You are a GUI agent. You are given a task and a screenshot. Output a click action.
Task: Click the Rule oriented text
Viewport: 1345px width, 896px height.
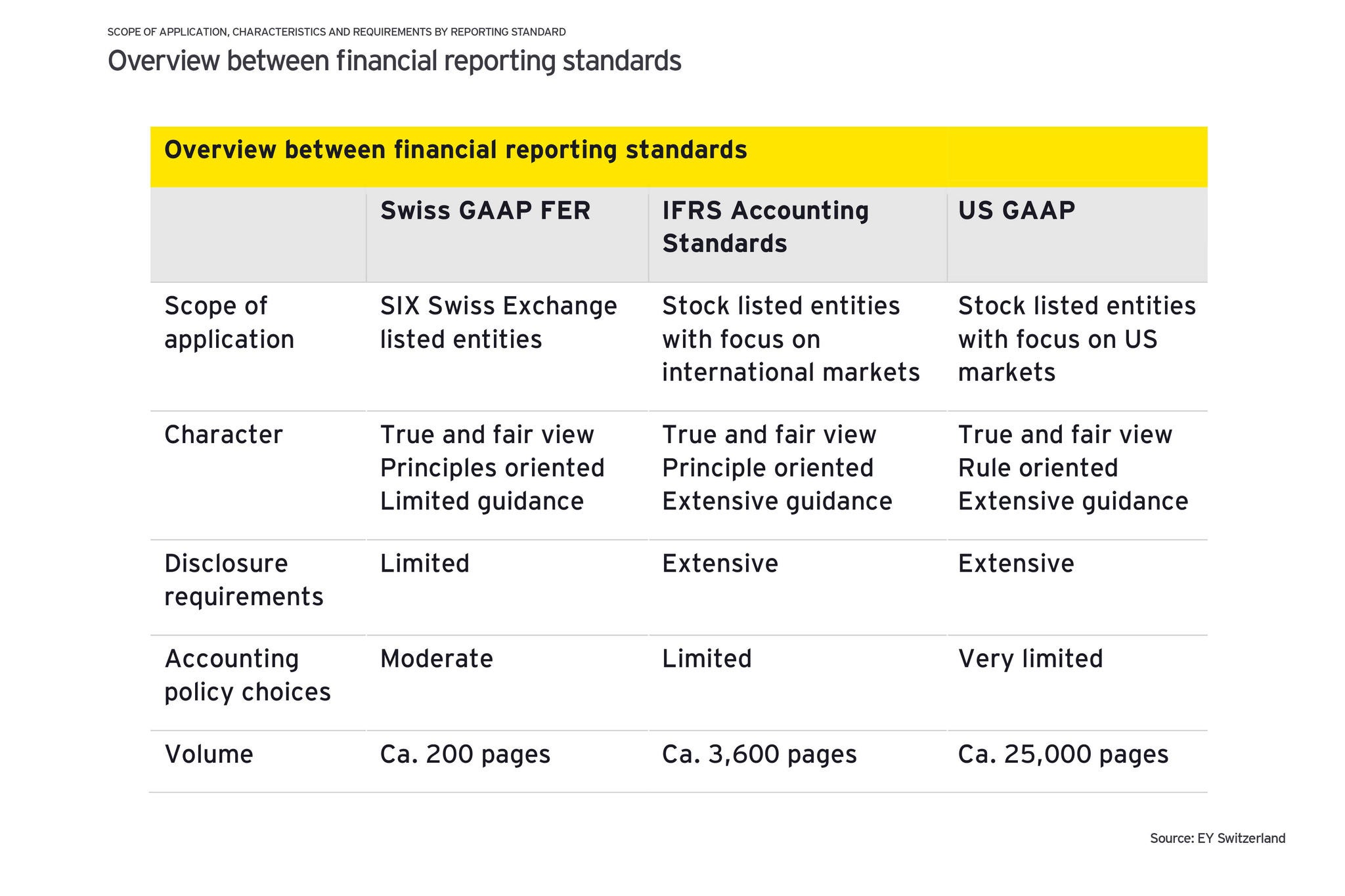tap(1038, 468)
